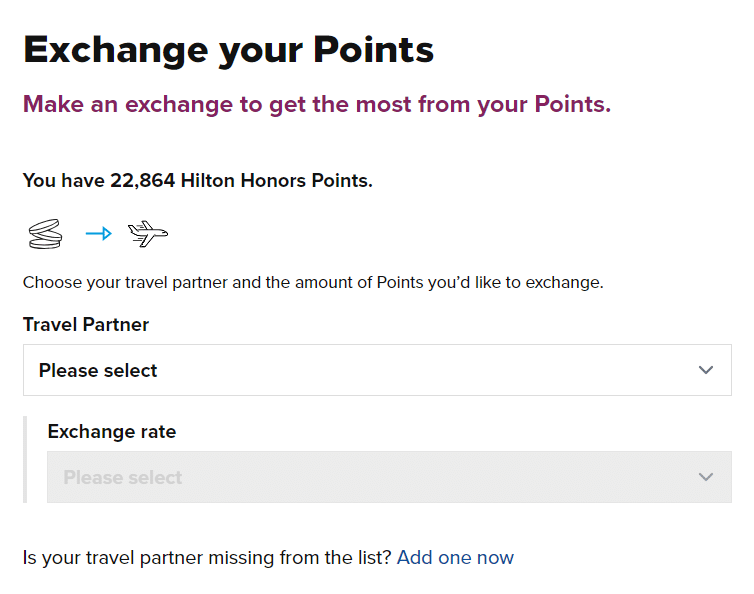Click the stacked coins points icon
Image resolution: width=754 pixels, height=594 pixels.
(x=43, y=234)
